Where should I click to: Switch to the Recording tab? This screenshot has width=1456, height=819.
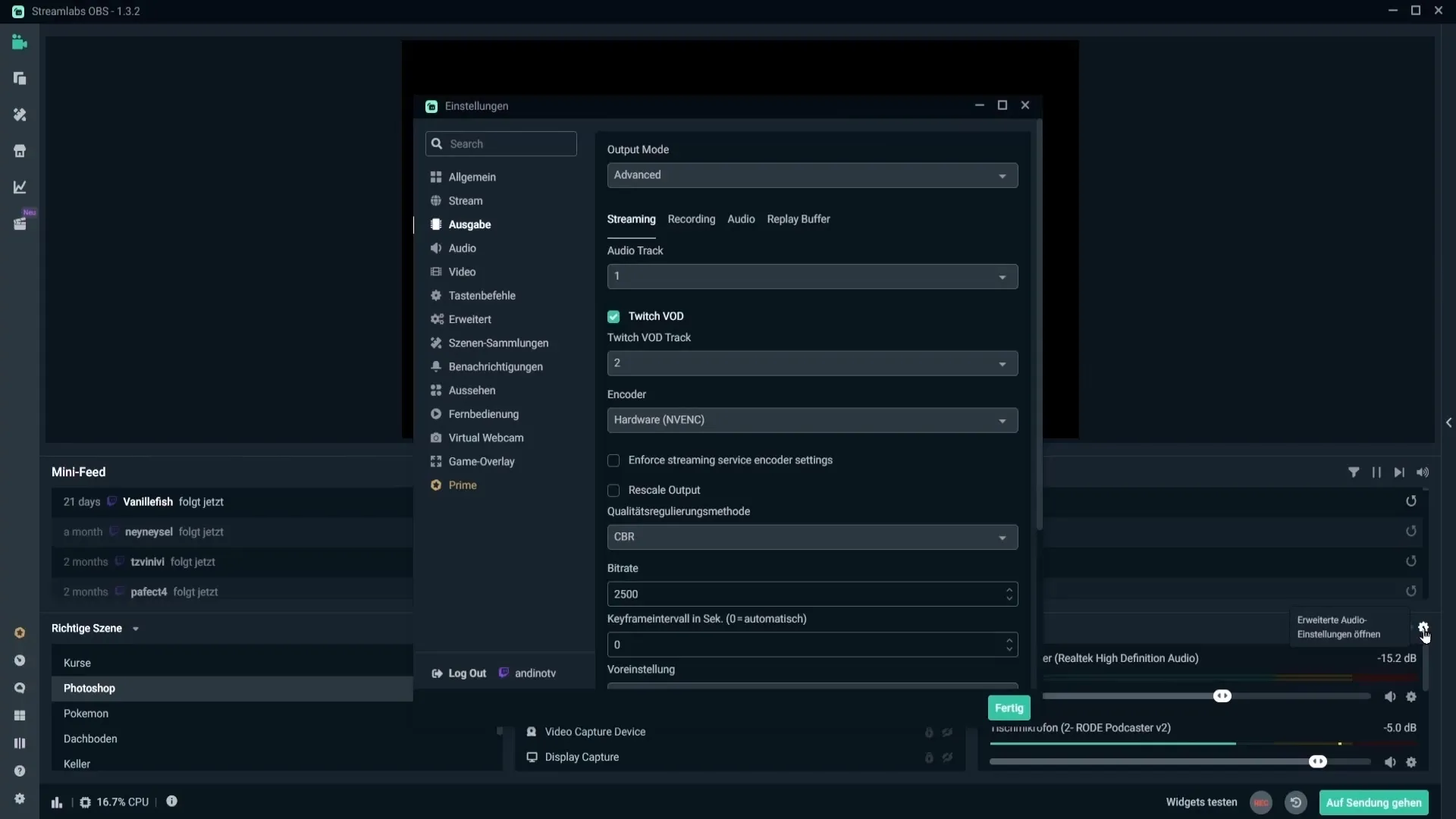pos(691,219)
